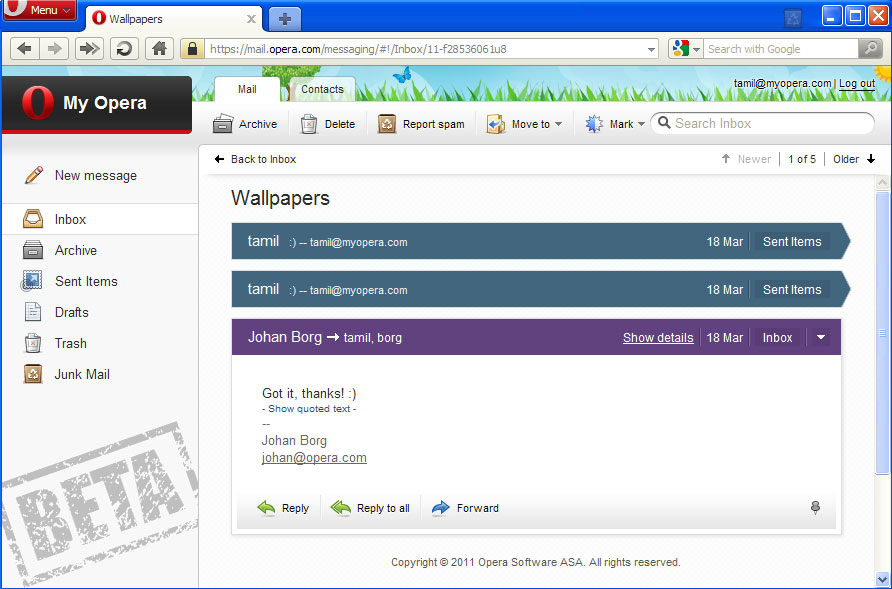Viewport: 892px width, 589px height.
Task: Delete the message using trash icon
Action: pyautogui.click(x=310, y=124)
